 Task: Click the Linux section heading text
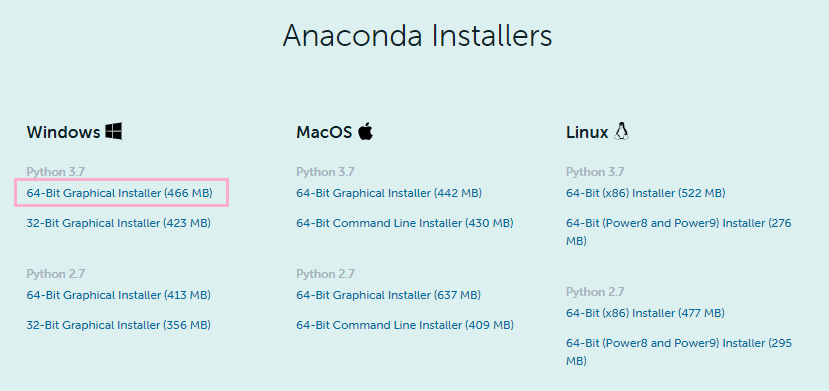click(587, 132)
